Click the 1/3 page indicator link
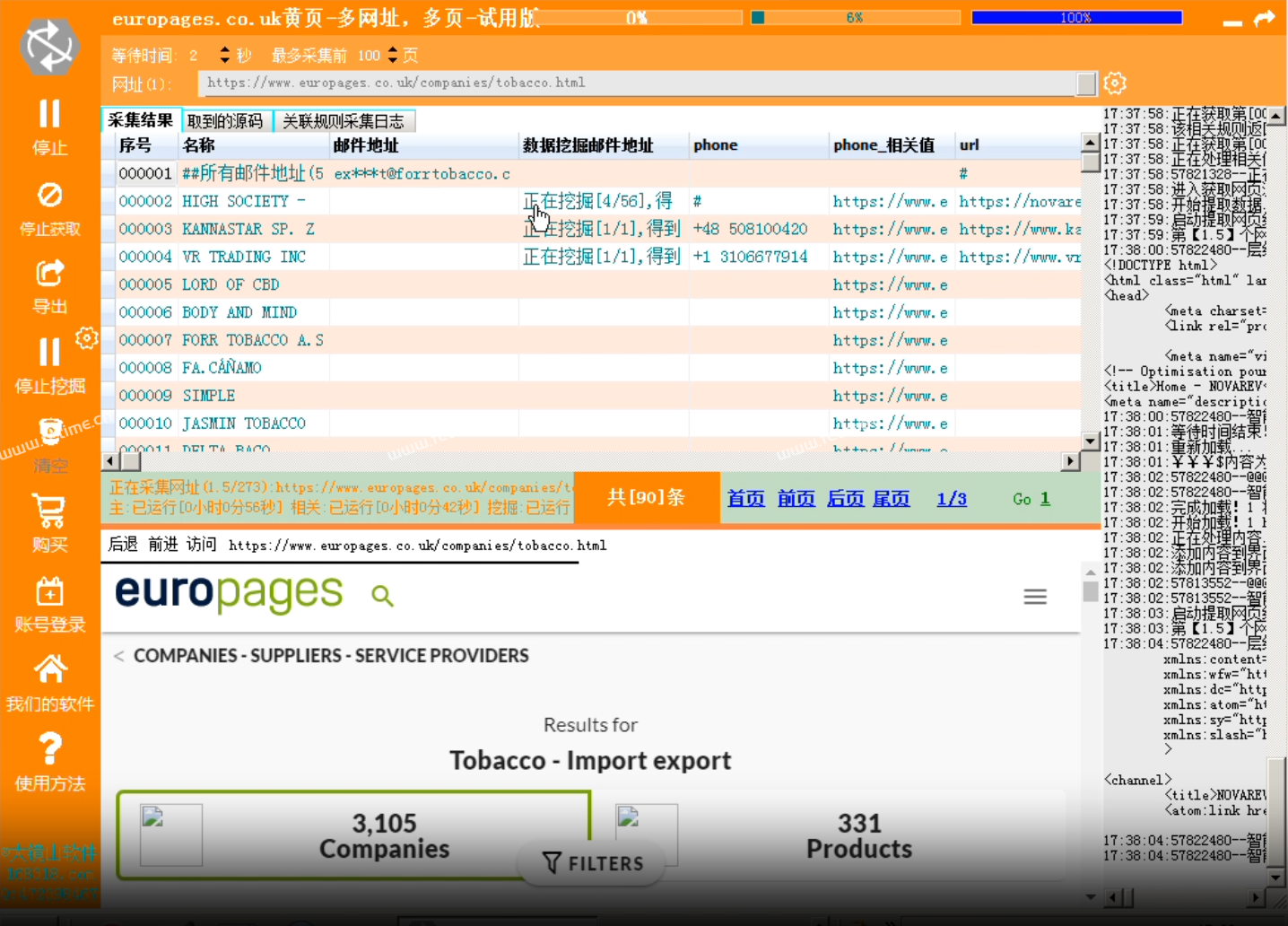 [x=952, y=498]
